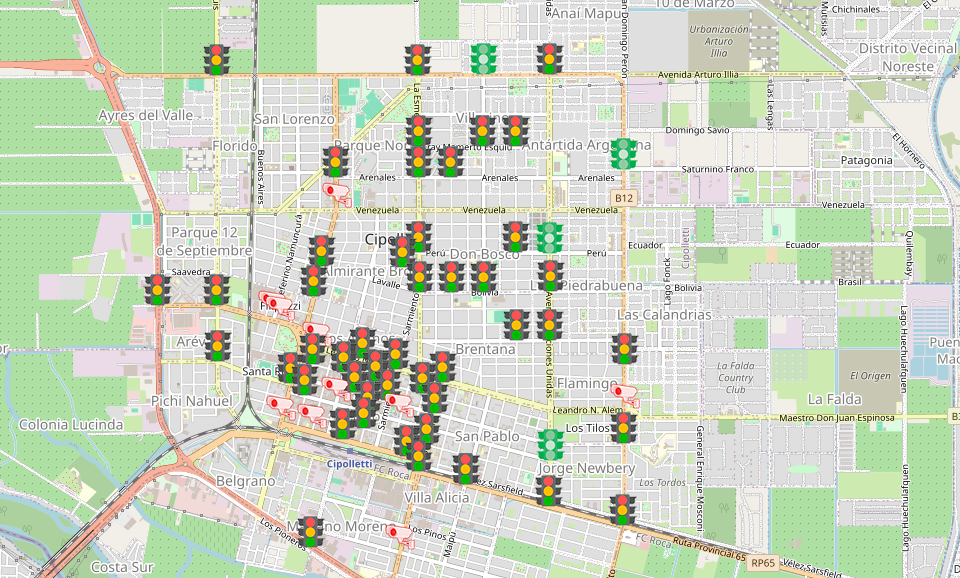Select the camera icon beside Los Pinos street
Viewport: 960px width, 578px height.
coord(400,534)
